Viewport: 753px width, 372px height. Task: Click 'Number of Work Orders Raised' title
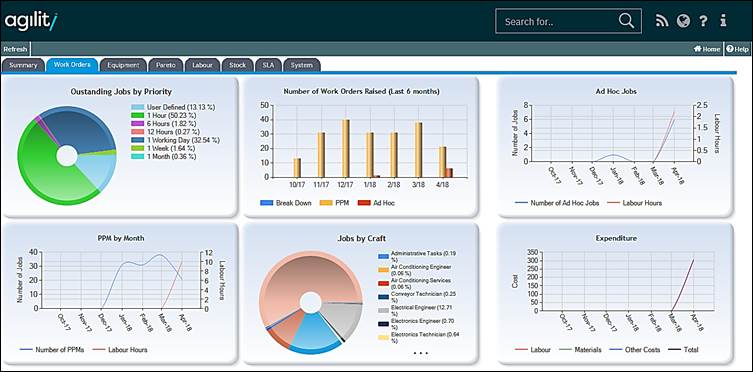(x=362, y=91)
